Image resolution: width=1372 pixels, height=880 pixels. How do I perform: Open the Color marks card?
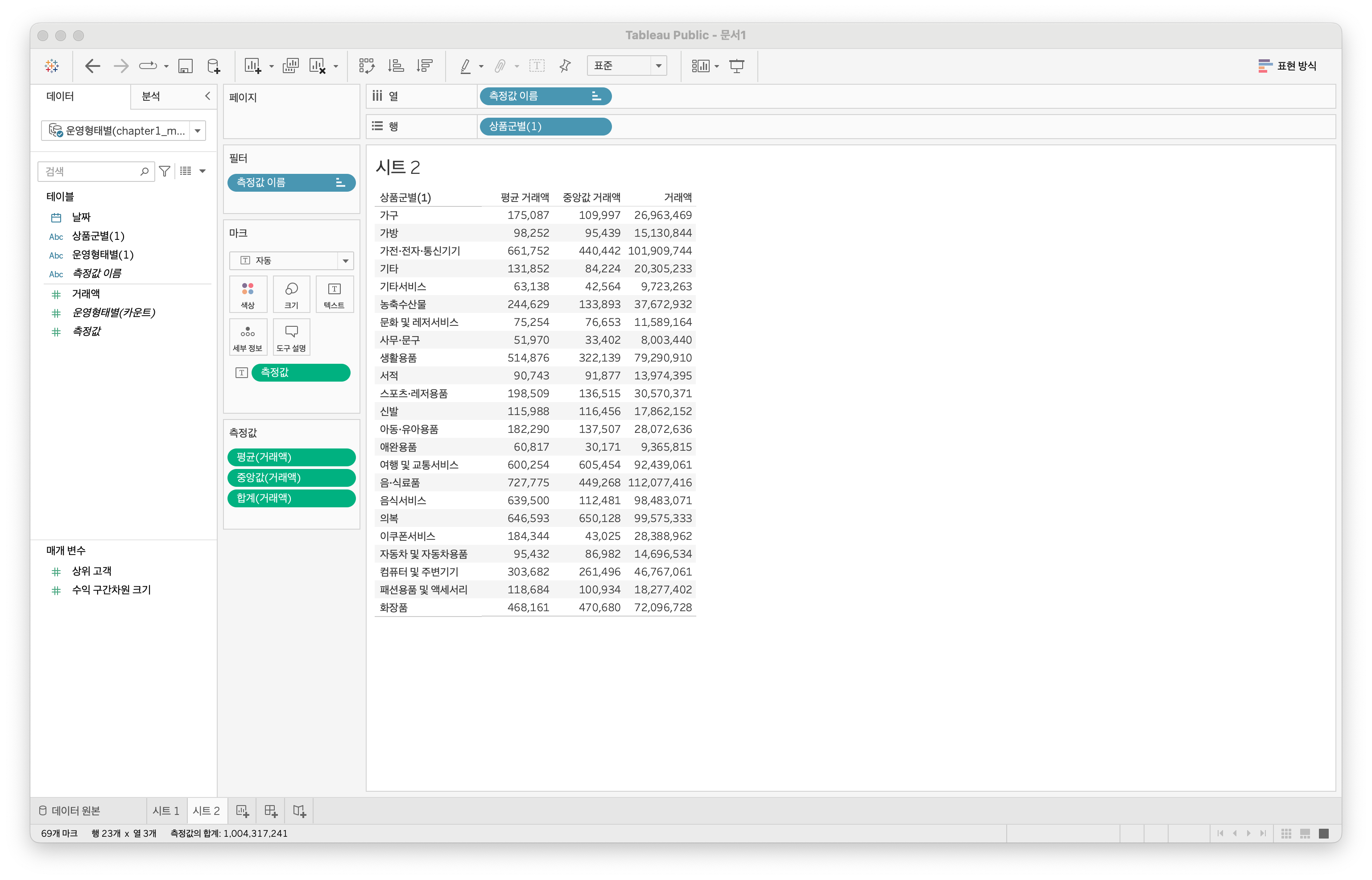point(248,295)
